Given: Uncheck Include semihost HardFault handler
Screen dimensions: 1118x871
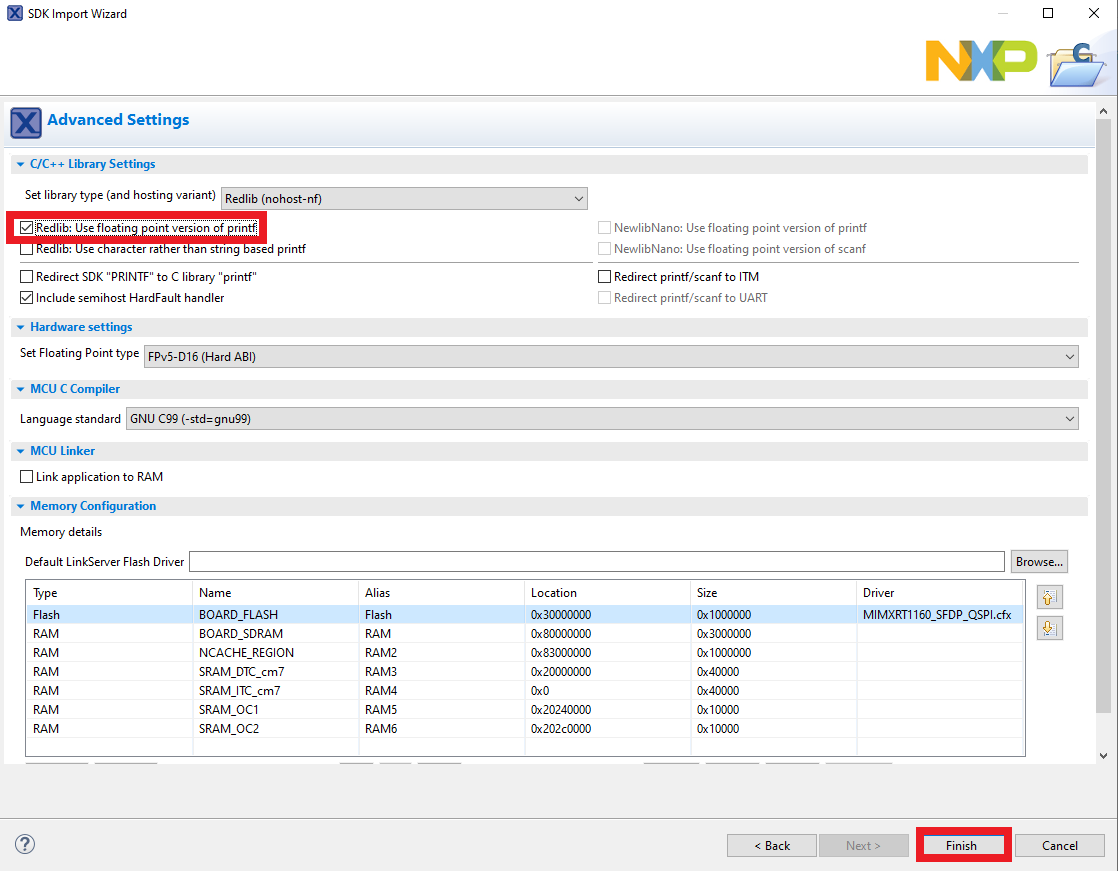Looking at the screenshot, I should pos(27,298).
